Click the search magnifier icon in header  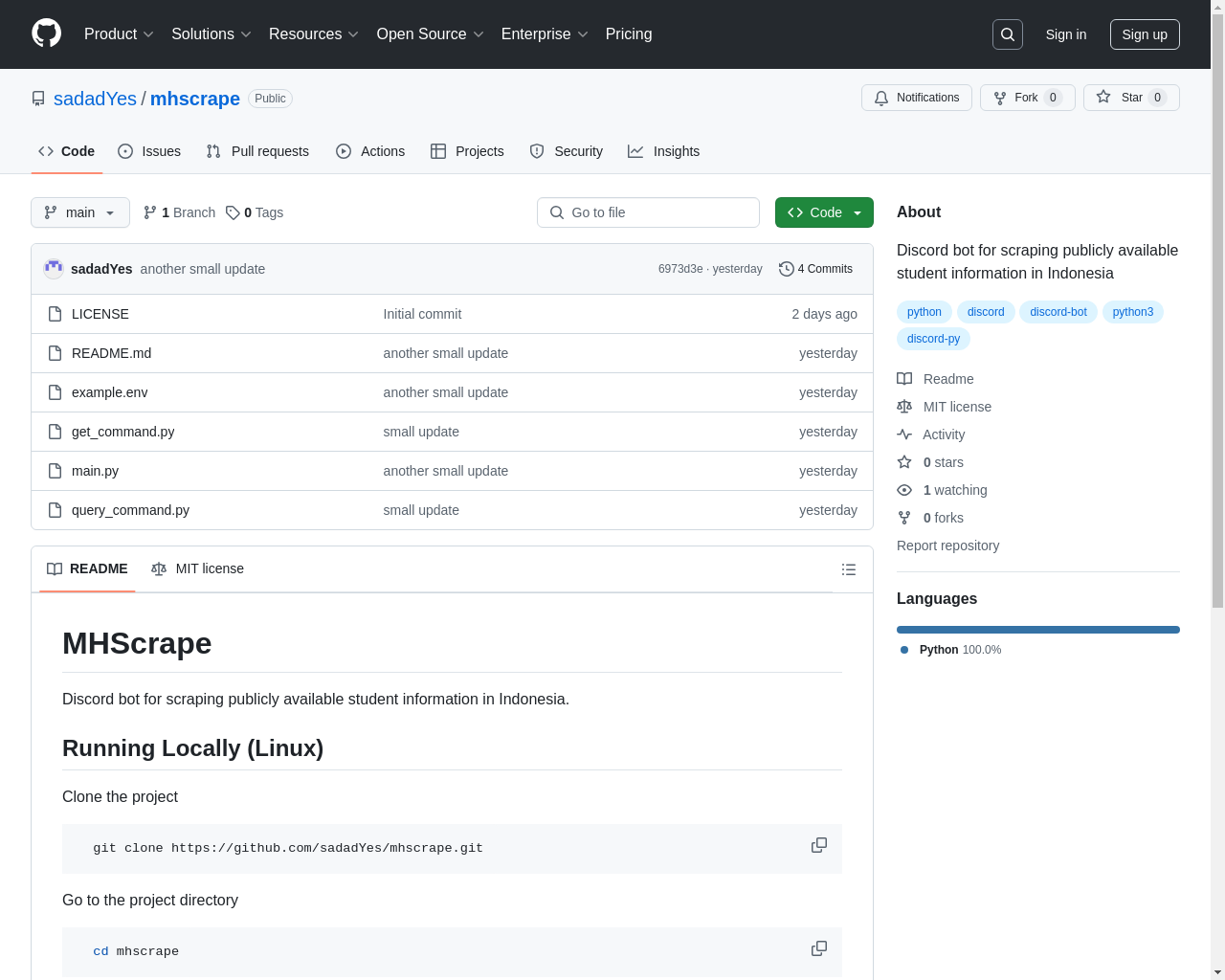point(1008,34)
